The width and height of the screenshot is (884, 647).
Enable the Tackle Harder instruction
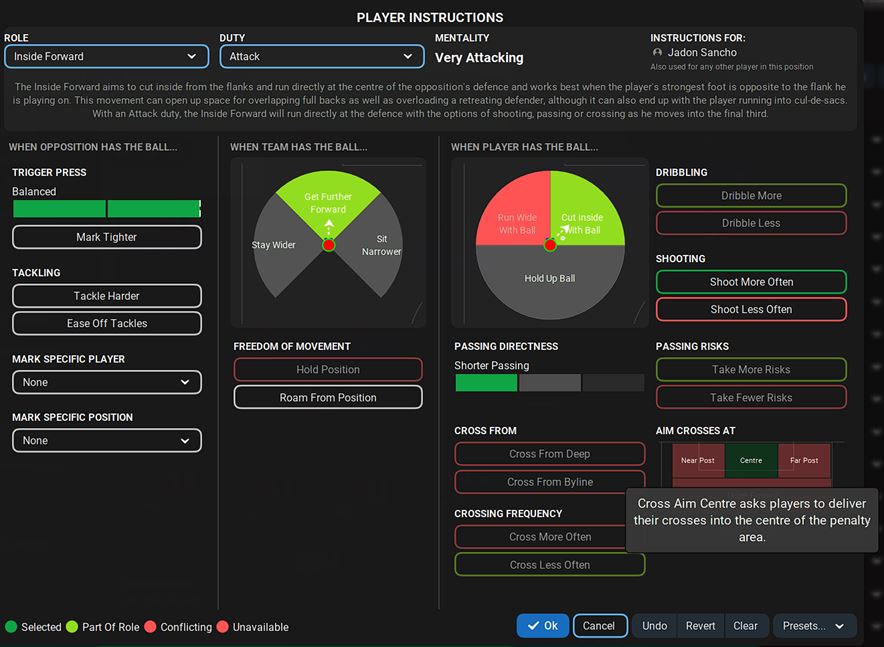tap(107, 296)
